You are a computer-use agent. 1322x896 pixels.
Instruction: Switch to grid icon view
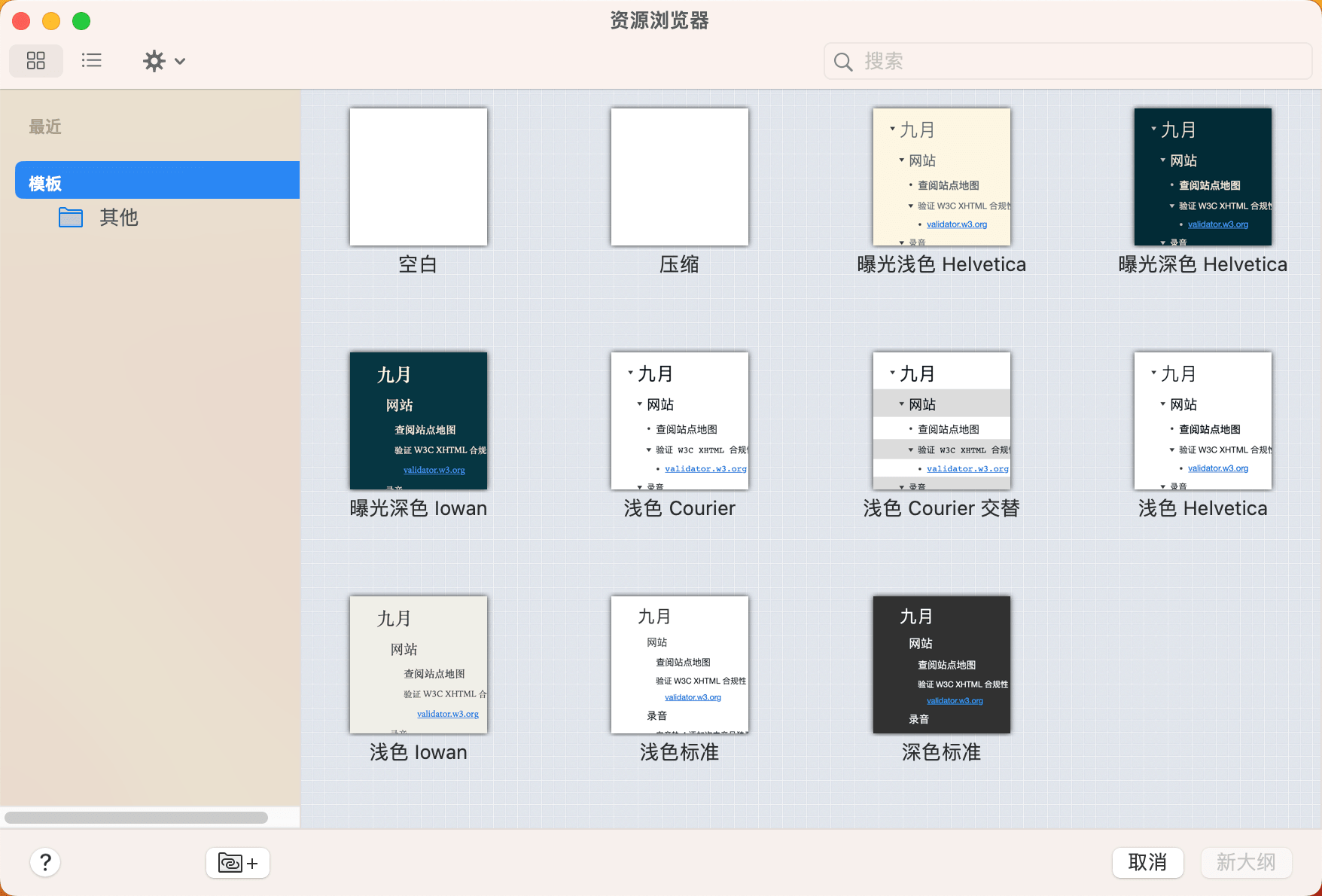tap(36, 61)
